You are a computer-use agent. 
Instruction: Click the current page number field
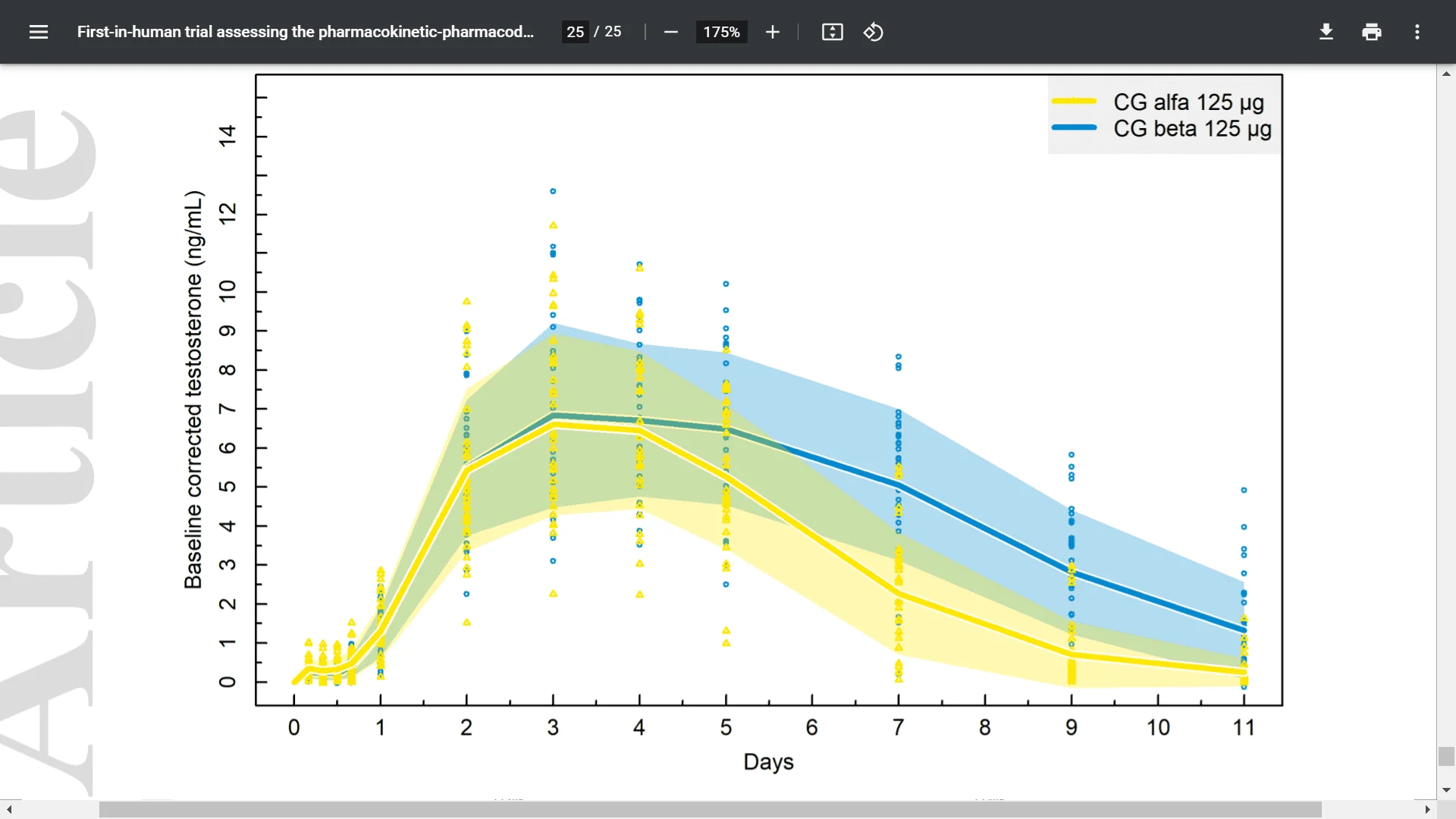(575, 32)
